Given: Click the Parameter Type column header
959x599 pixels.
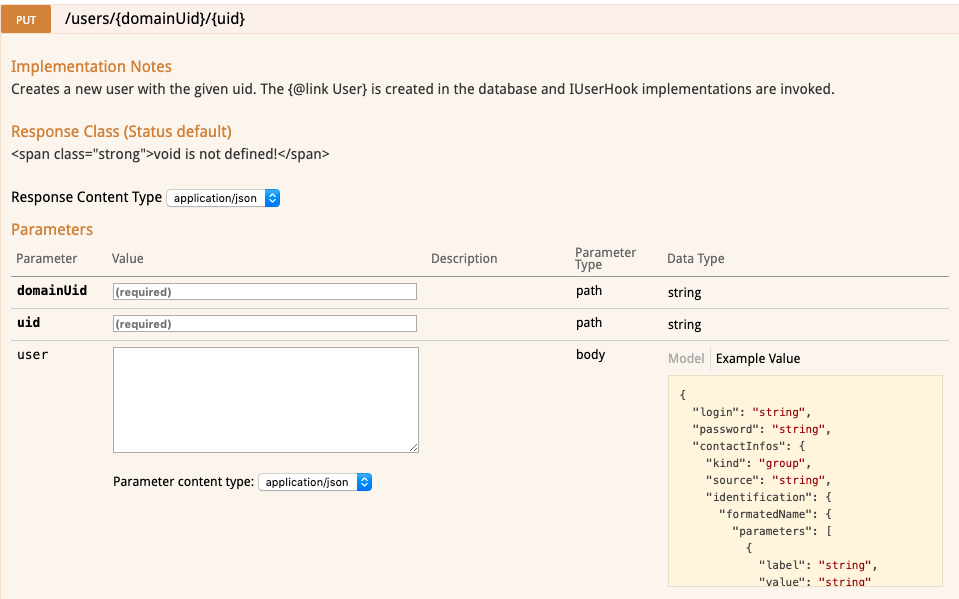Looking at the screenshot, I should 605,259.
